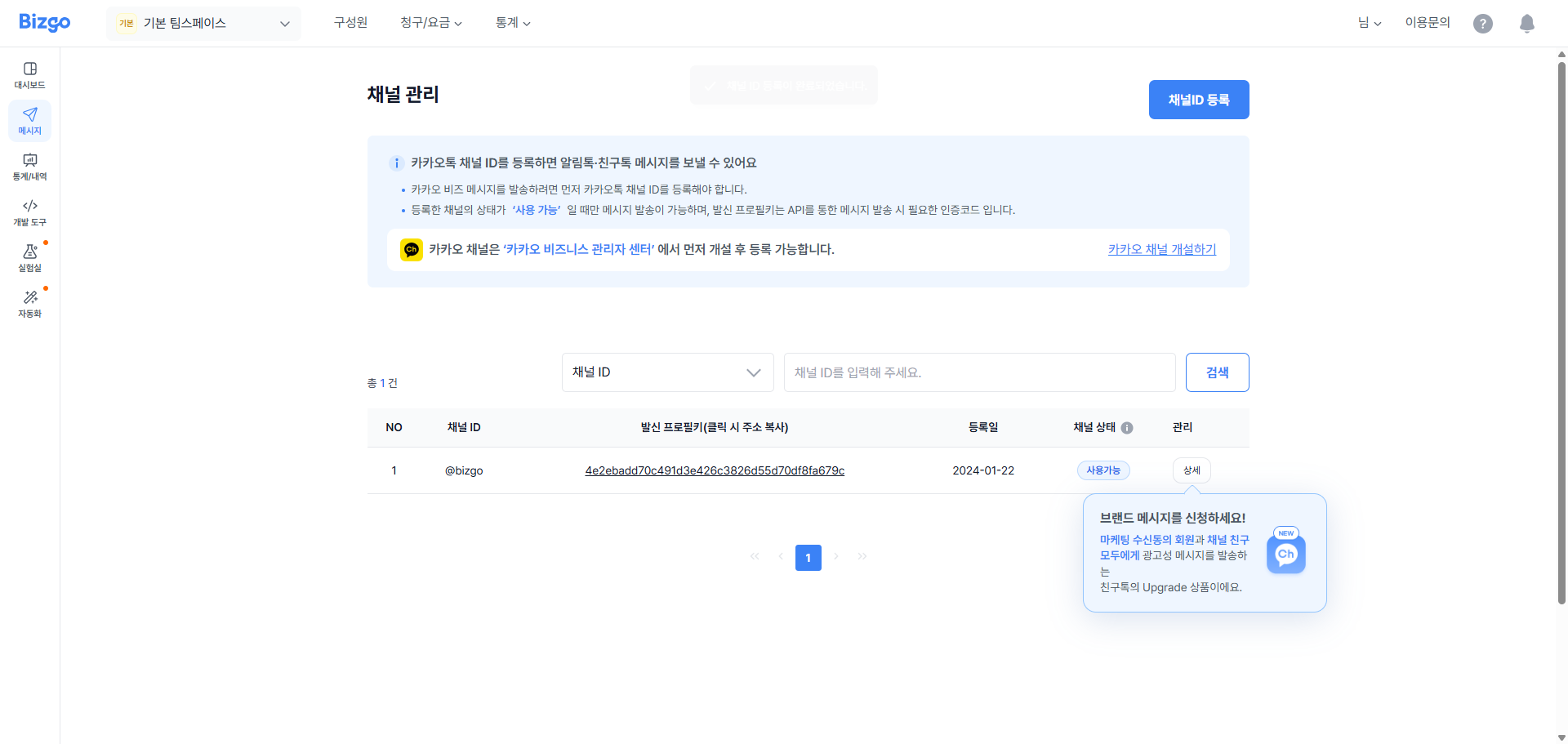Open the 통계 top menu
Screen dimensions: 1568x744
(x=512, y=23)
